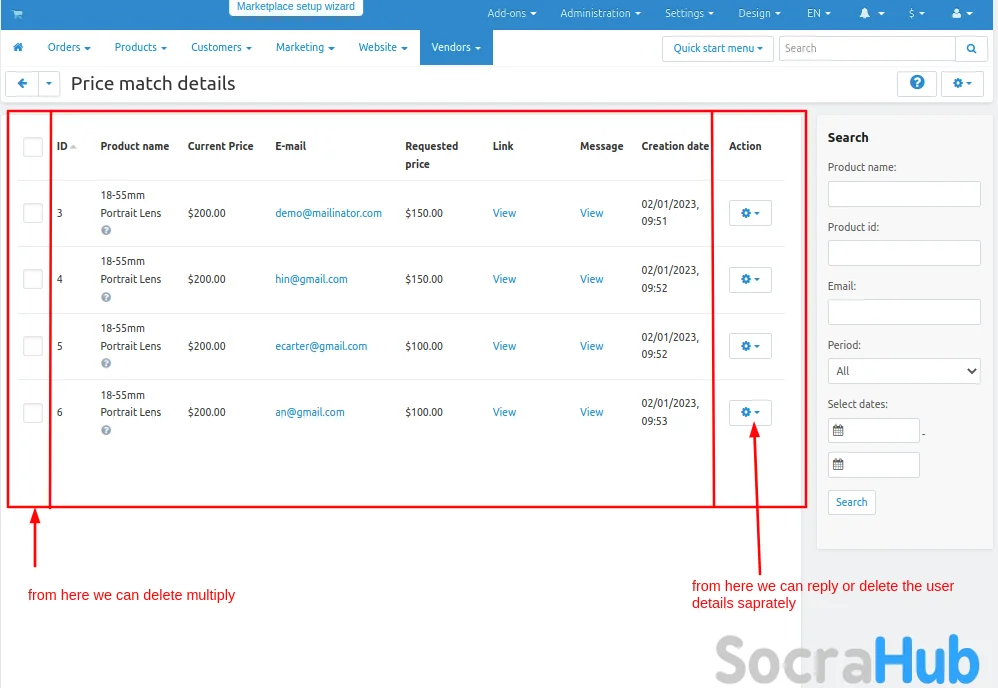Click the search magnifier icon button
This screenshot has height=688, width=998.
(x=971, y=48)
